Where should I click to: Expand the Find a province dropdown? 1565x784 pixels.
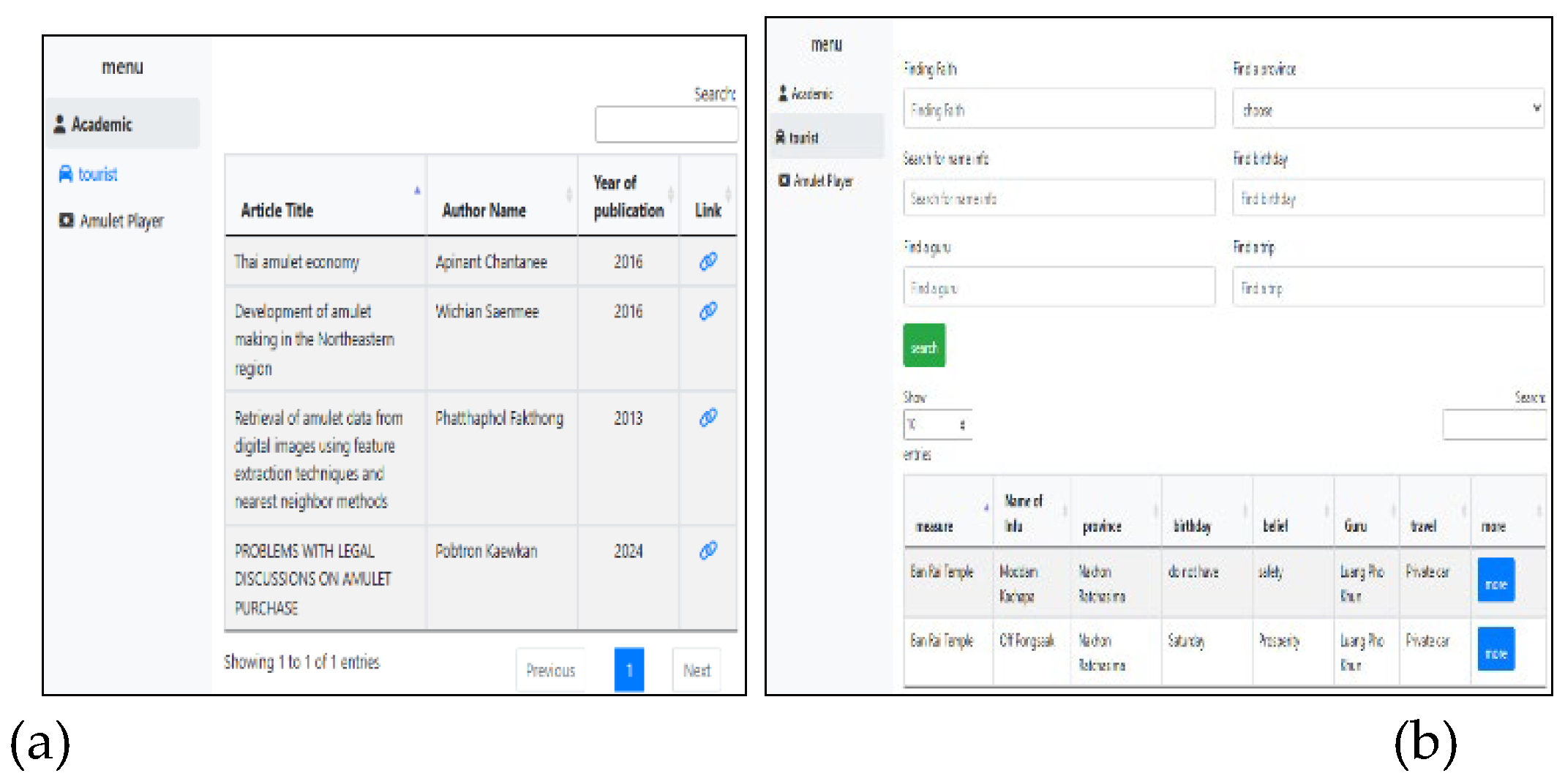(1388, 109)
